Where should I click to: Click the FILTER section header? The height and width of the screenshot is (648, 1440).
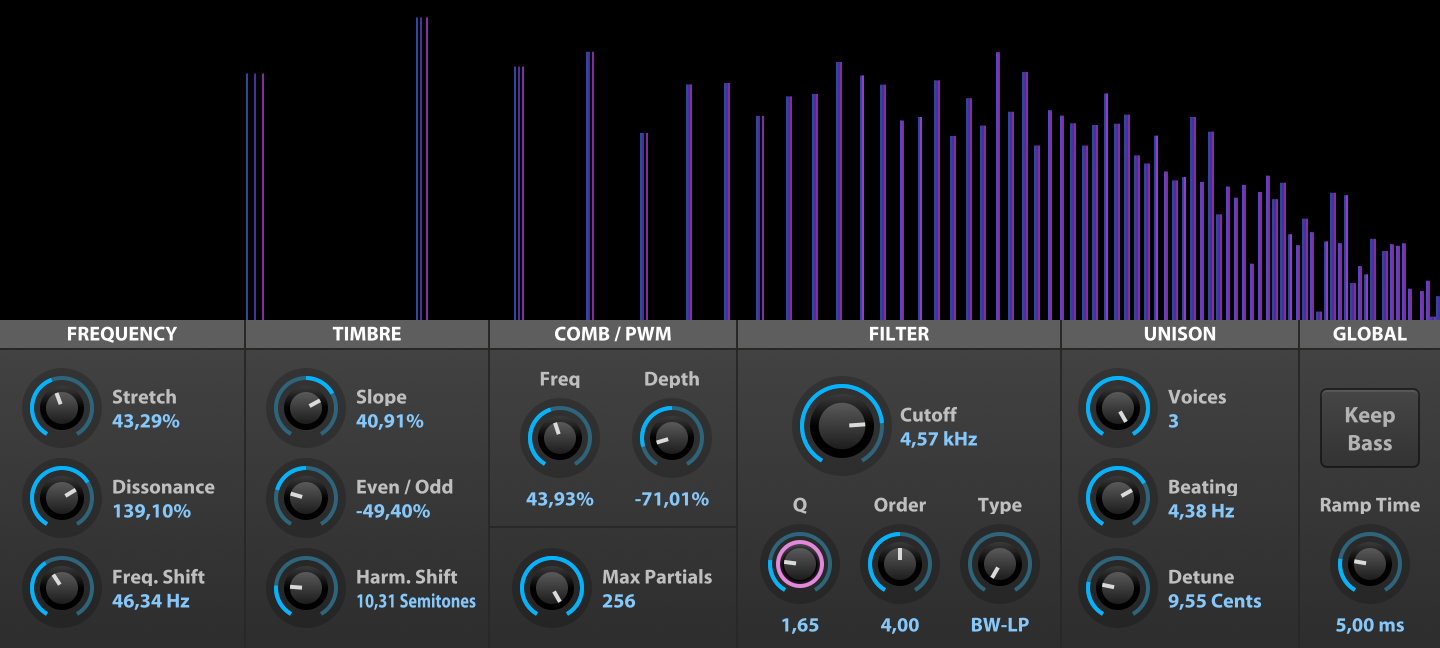click(897, 334)
